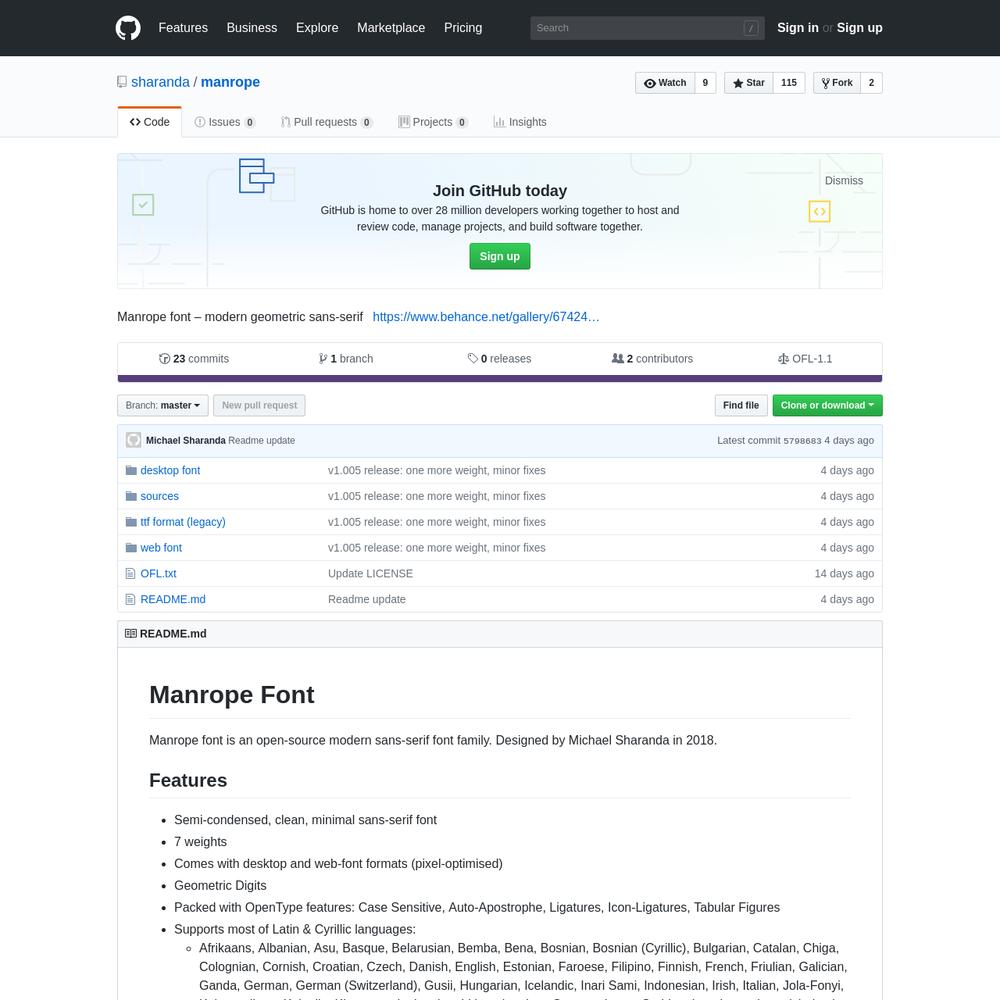The height and width of the screenshot is (1000, 1000).
Task: Click Sign in in the header
Action: click(798, 28)
